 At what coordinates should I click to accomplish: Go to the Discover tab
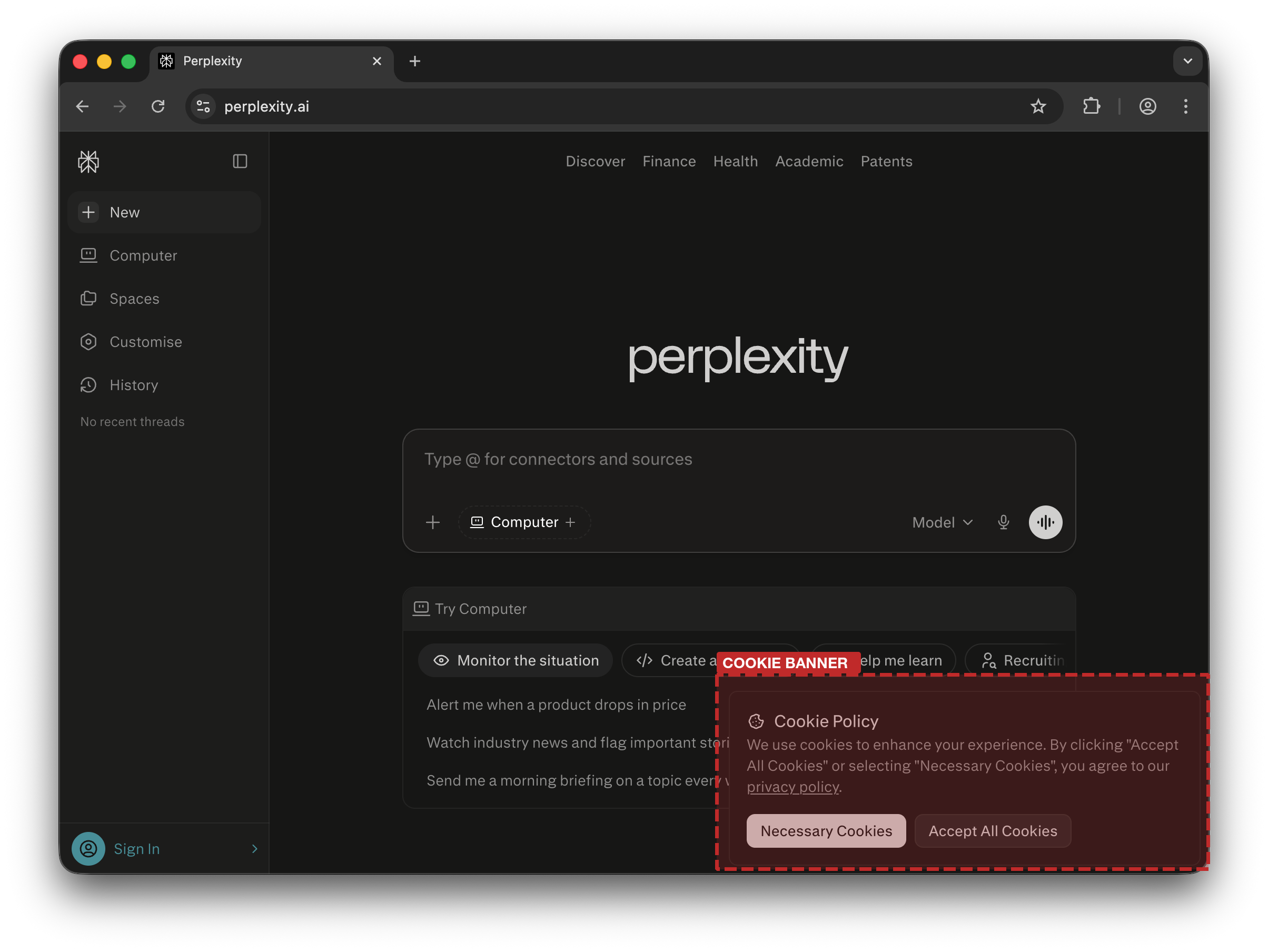point(596,162)
